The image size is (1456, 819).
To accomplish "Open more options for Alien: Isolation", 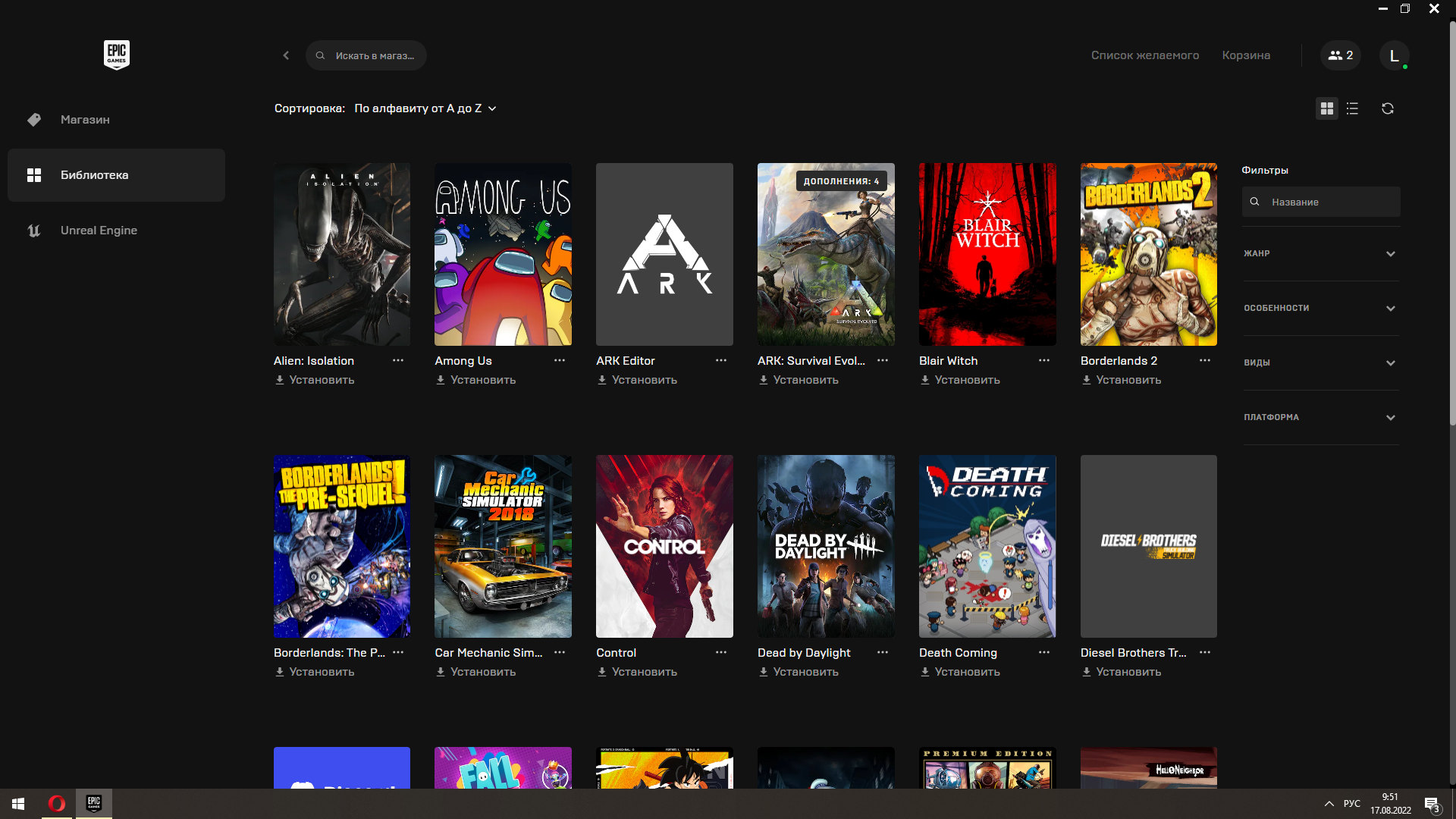I will point(398,360).
